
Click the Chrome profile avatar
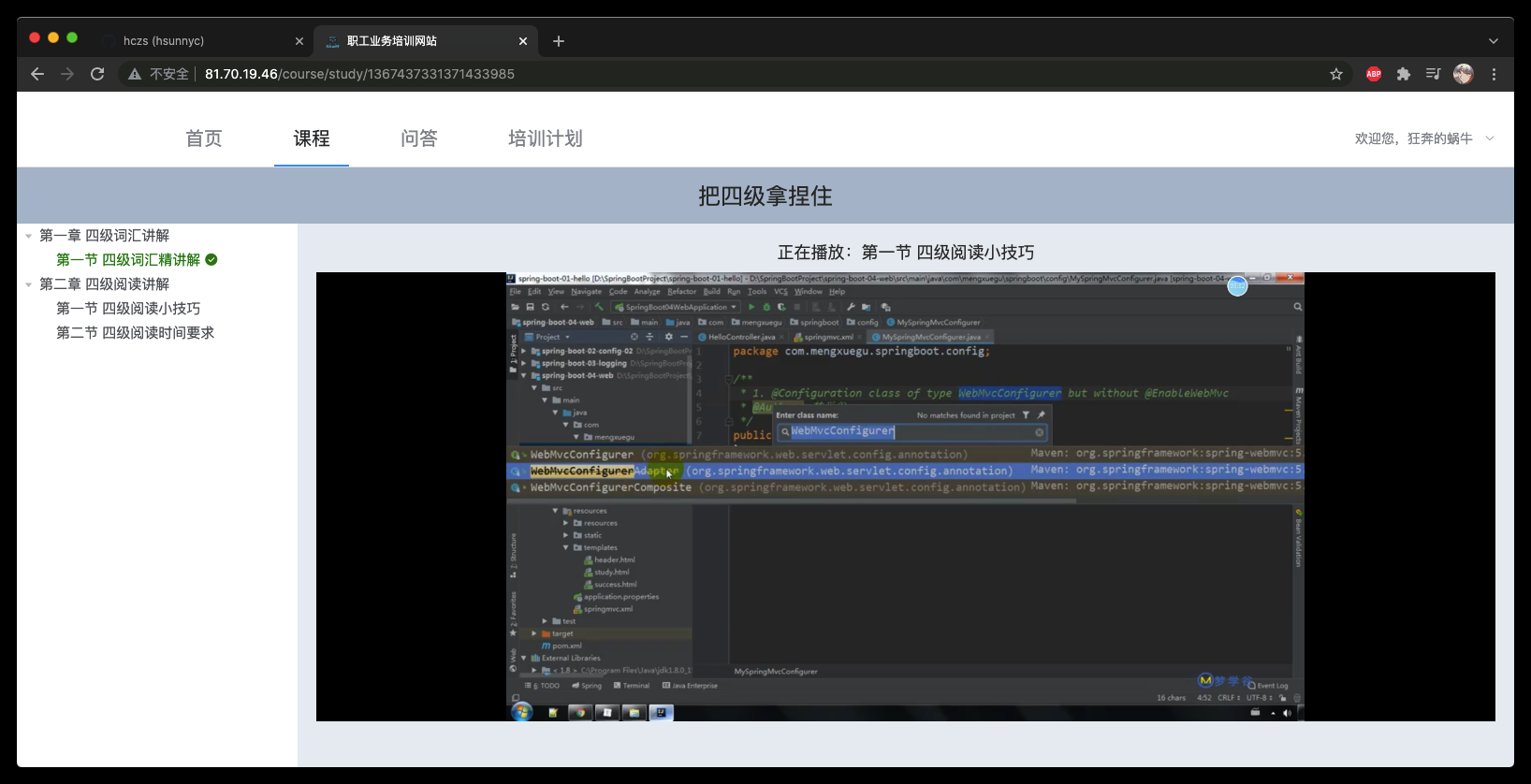coord(1463,74)
